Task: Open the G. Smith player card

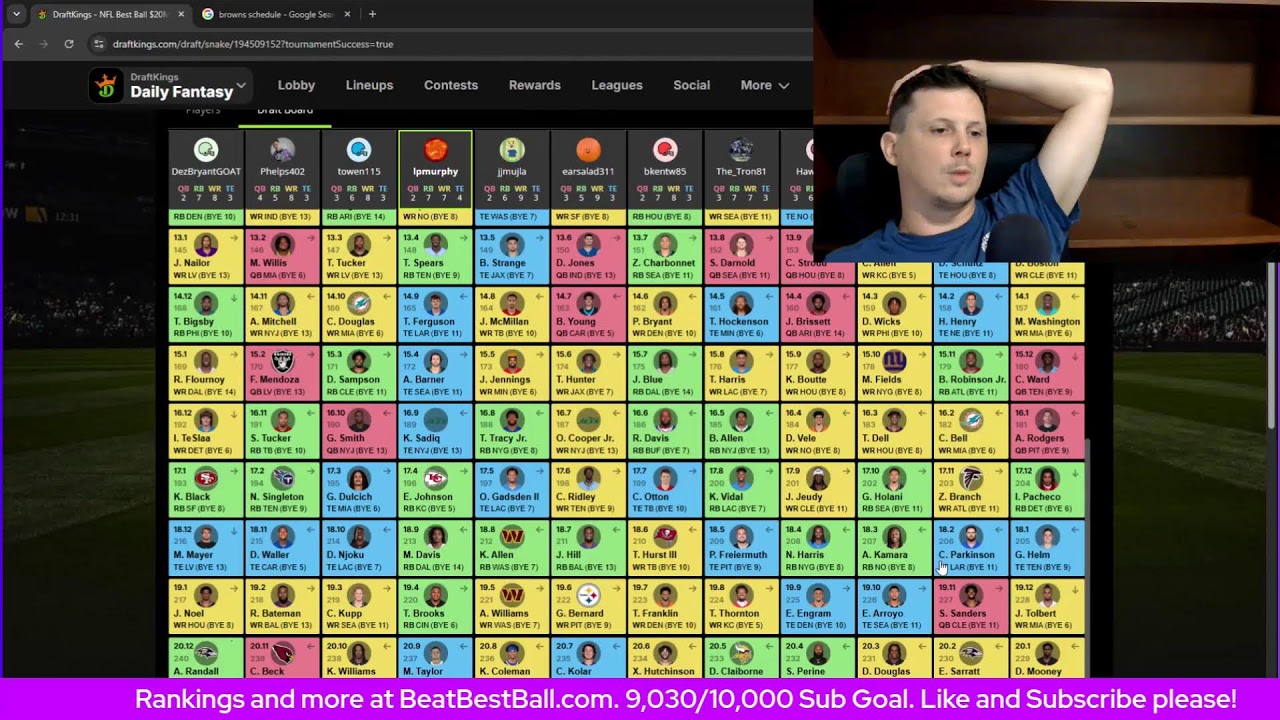Action: coord(359,431)
